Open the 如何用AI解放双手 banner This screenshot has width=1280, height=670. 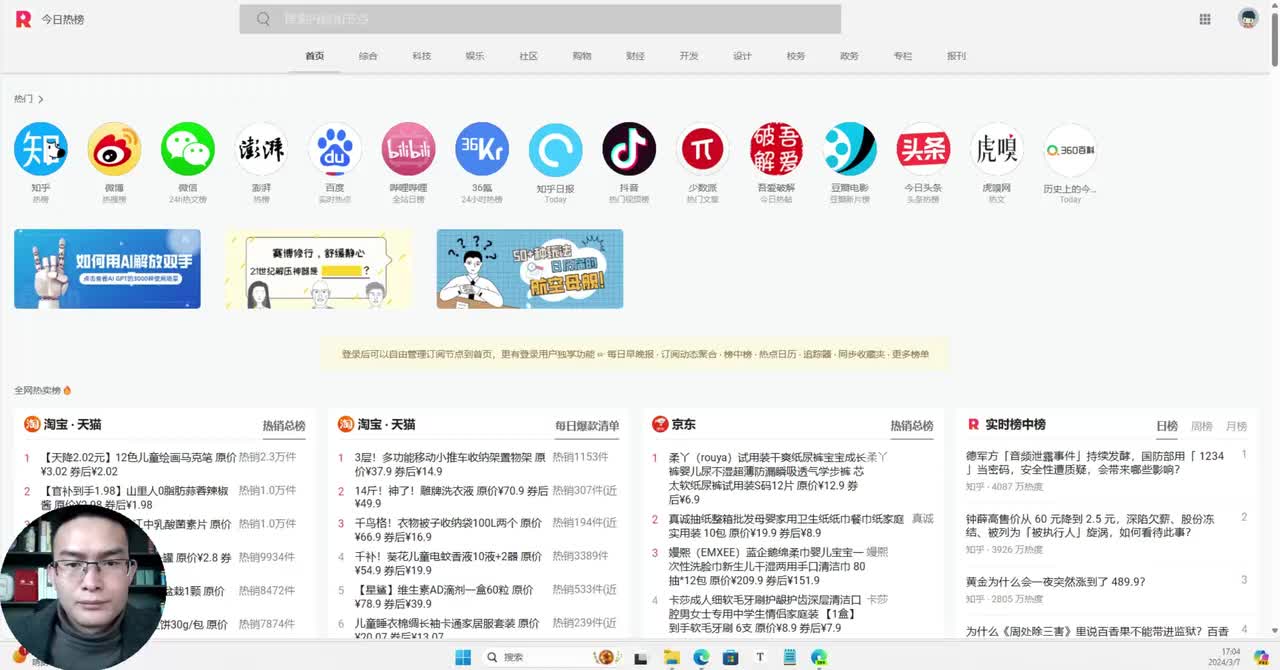pyautogui.click(x=107, y=269)
